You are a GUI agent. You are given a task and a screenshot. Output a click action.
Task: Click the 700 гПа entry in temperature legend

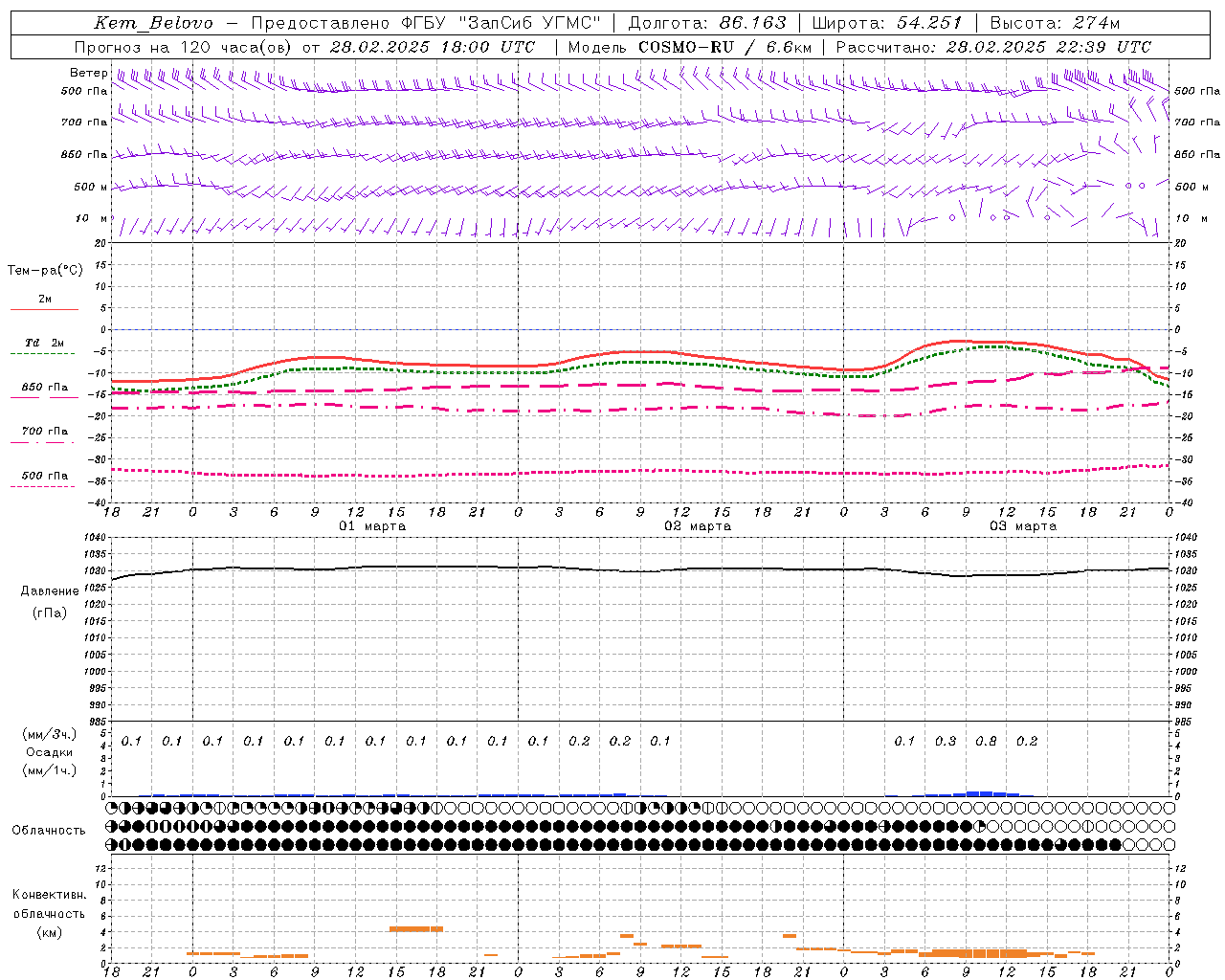44,432
